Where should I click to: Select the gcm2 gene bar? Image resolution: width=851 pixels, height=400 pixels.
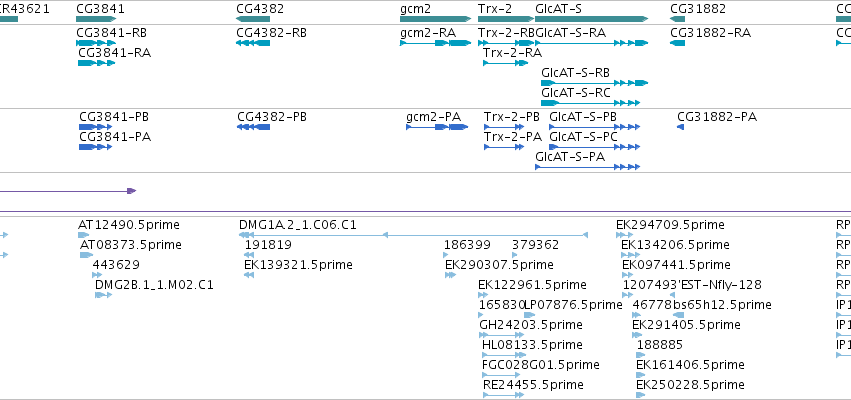coord(435,19)
